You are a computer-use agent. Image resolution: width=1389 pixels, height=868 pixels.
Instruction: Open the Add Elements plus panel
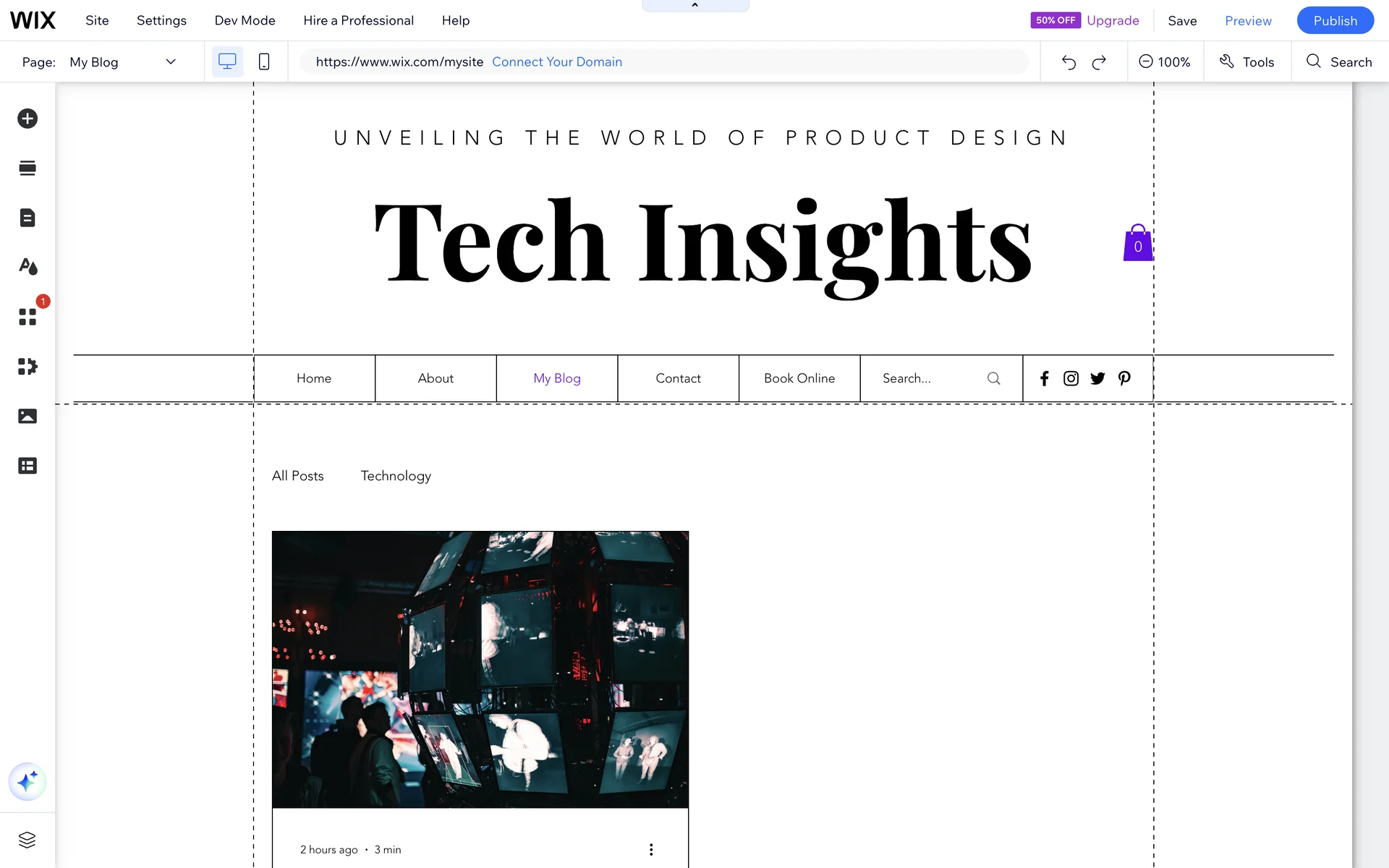[27, 119]
